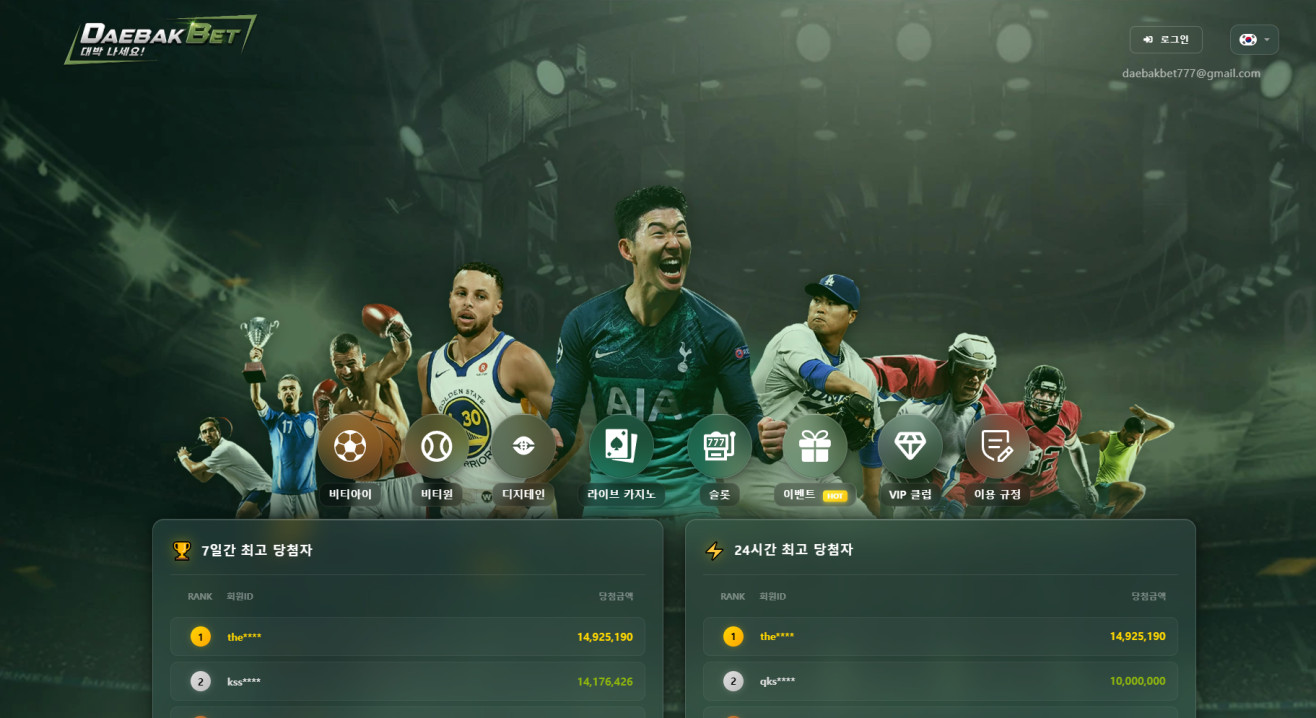Screen dimensions: 1316x718
Task: Open the 비티아이 soccer ball icon
Action: (x=350, y=446)
